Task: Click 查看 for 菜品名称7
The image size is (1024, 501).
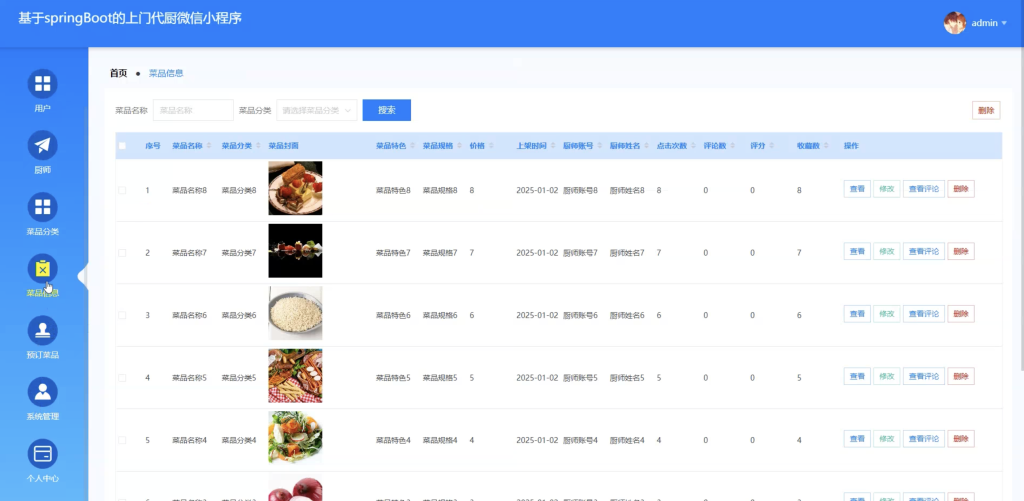Action: (857, 251)
